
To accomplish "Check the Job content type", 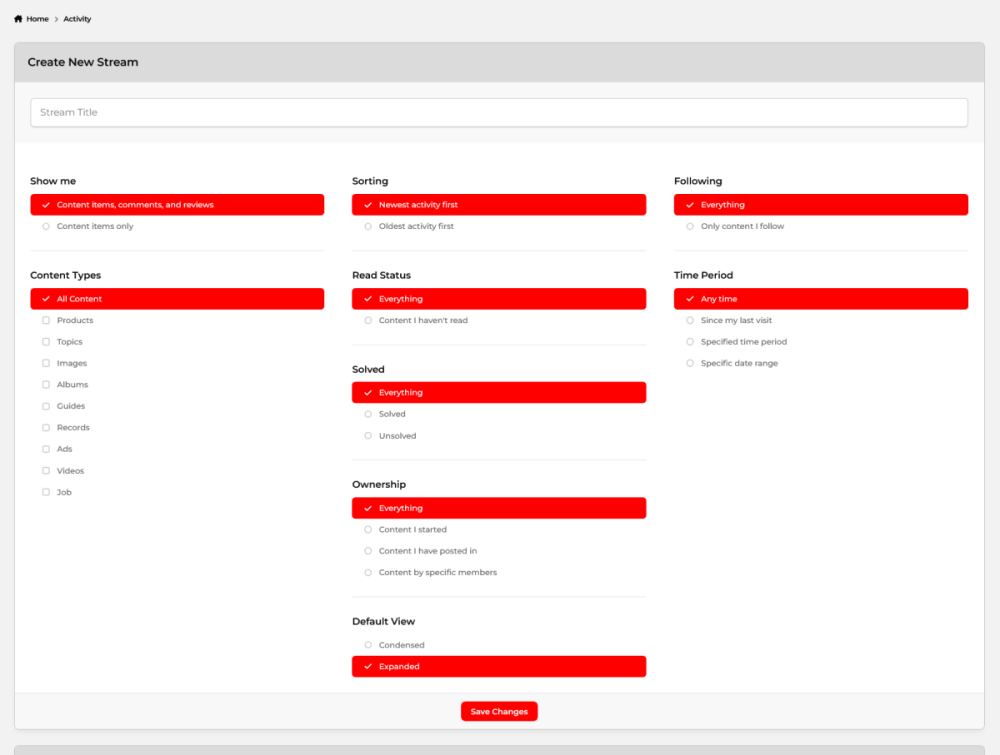I will tap(62, 492).
